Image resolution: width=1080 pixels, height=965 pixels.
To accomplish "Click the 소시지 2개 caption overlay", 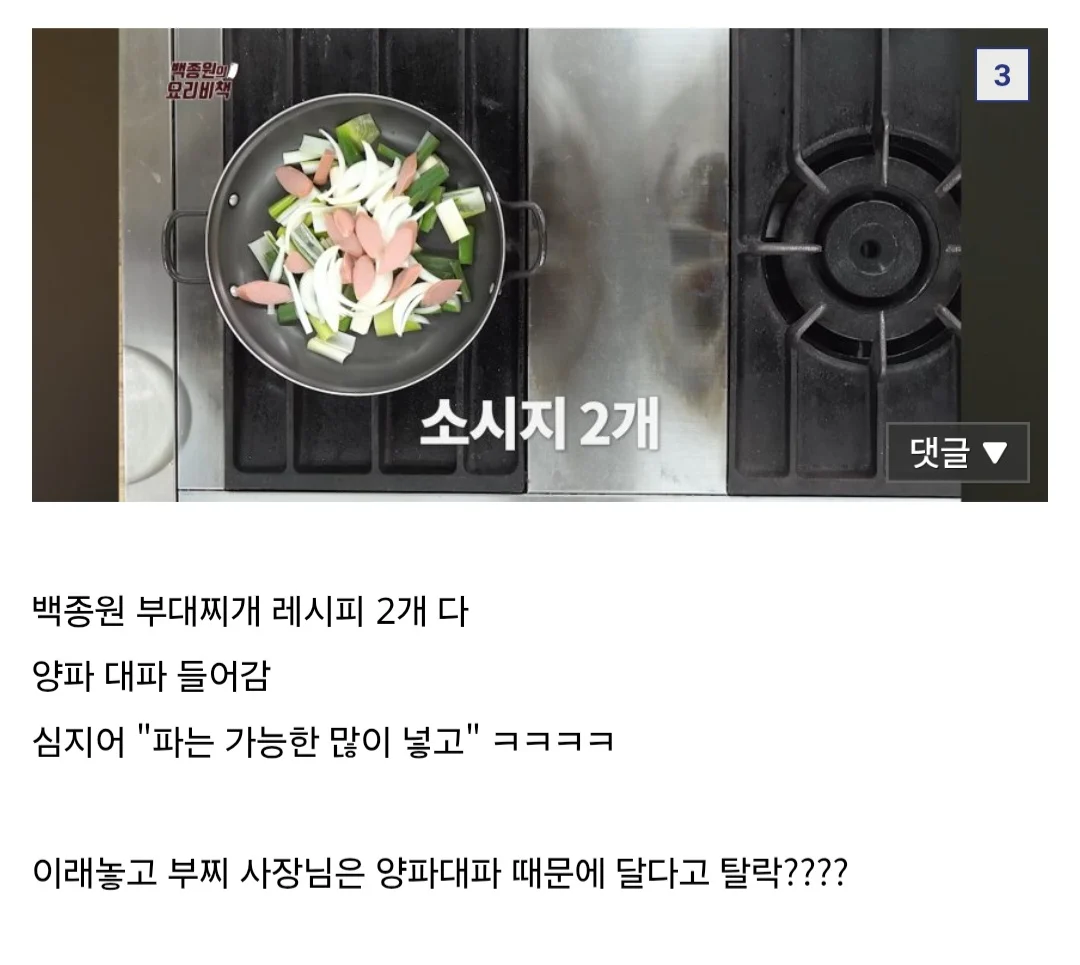I will coord(539,423).
